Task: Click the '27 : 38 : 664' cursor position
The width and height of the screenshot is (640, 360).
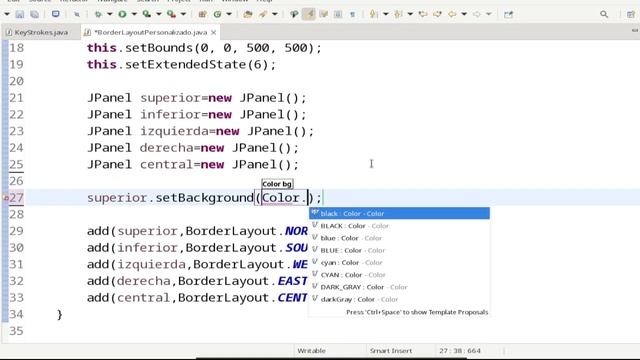Action: click(460, 351)
